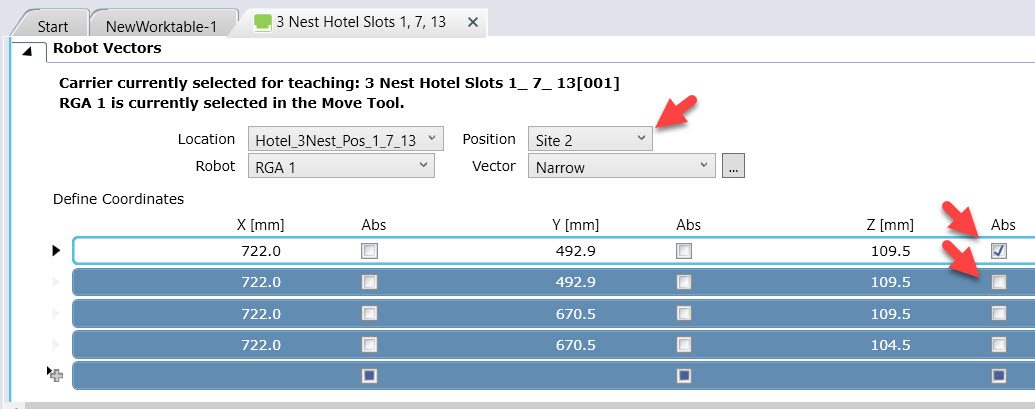Viewport: 1035px width, 409px height.
Task: Tick the X Abs checkbox in the empty new row
Action: 370,375
